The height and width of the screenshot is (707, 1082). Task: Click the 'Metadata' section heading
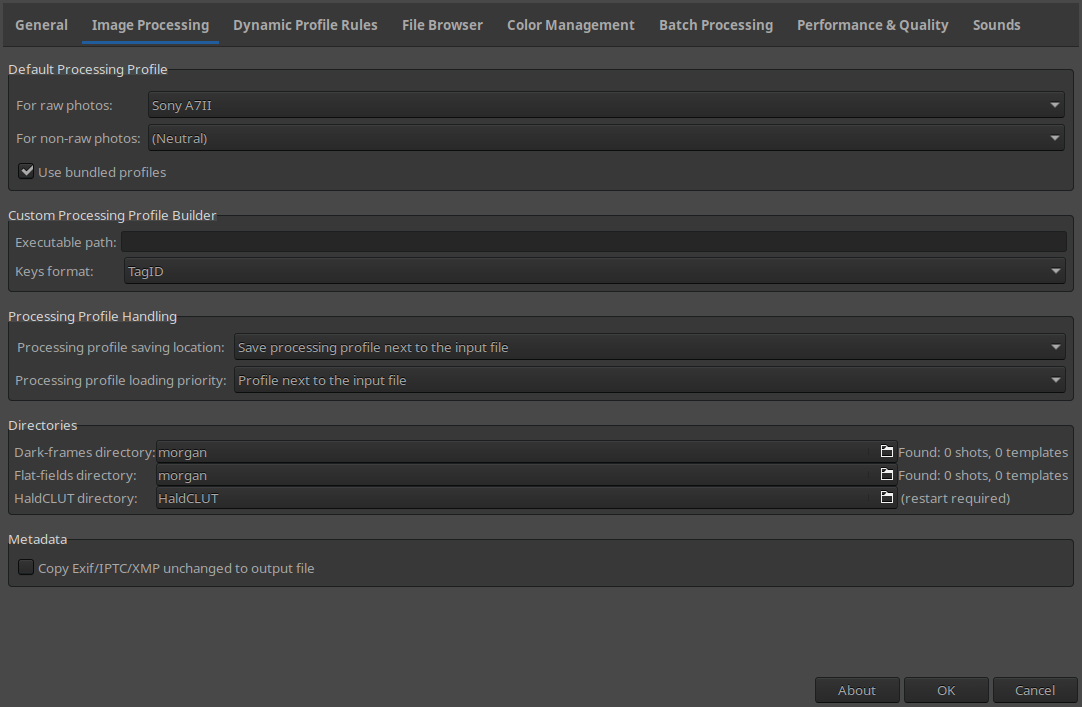(x=38, y=539)
